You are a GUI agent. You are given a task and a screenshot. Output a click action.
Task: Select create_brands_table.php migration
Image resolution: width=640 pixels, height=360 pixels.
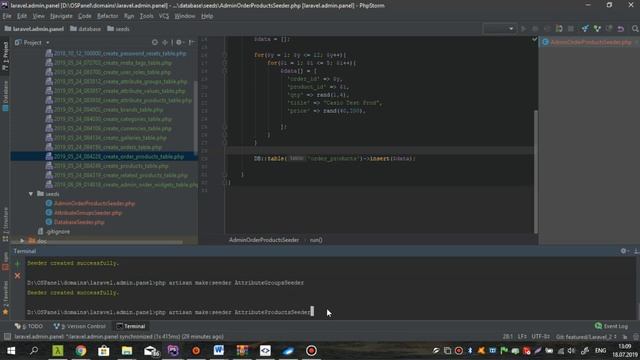tap(104, 110)
